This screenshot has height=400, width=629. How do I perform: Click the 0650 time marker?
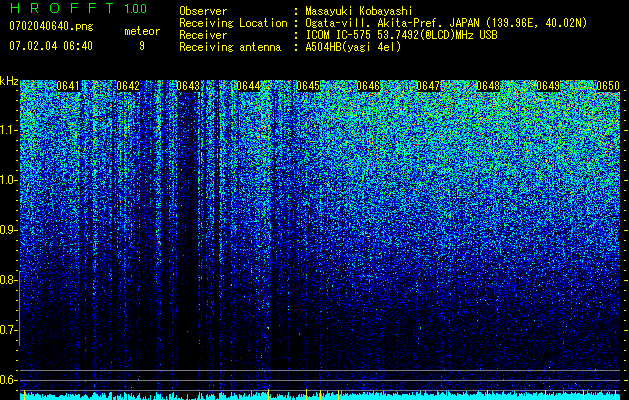click(x=608, y=86)
